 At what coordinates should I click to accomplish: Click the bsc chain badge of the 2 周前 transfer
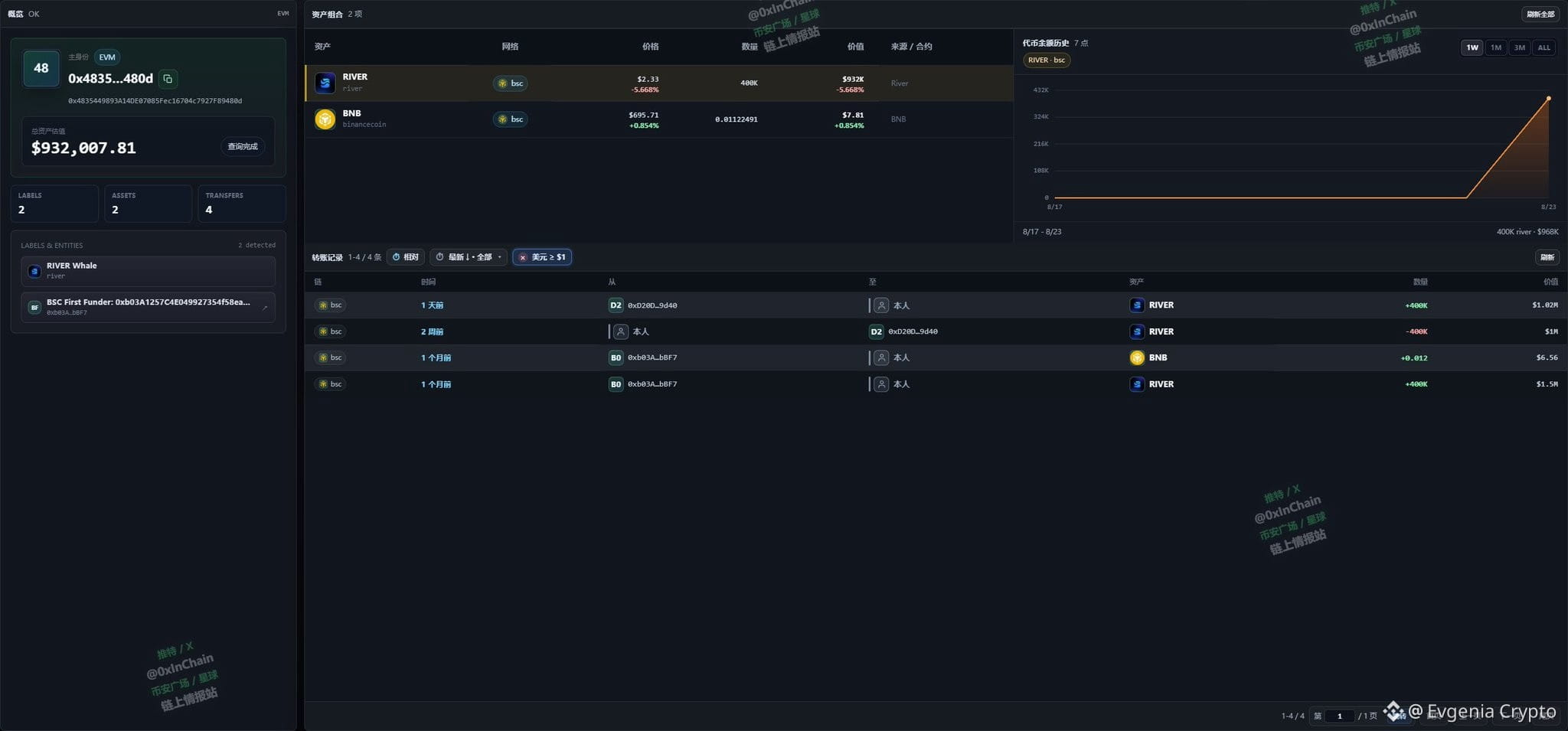(x=330, y=331)
